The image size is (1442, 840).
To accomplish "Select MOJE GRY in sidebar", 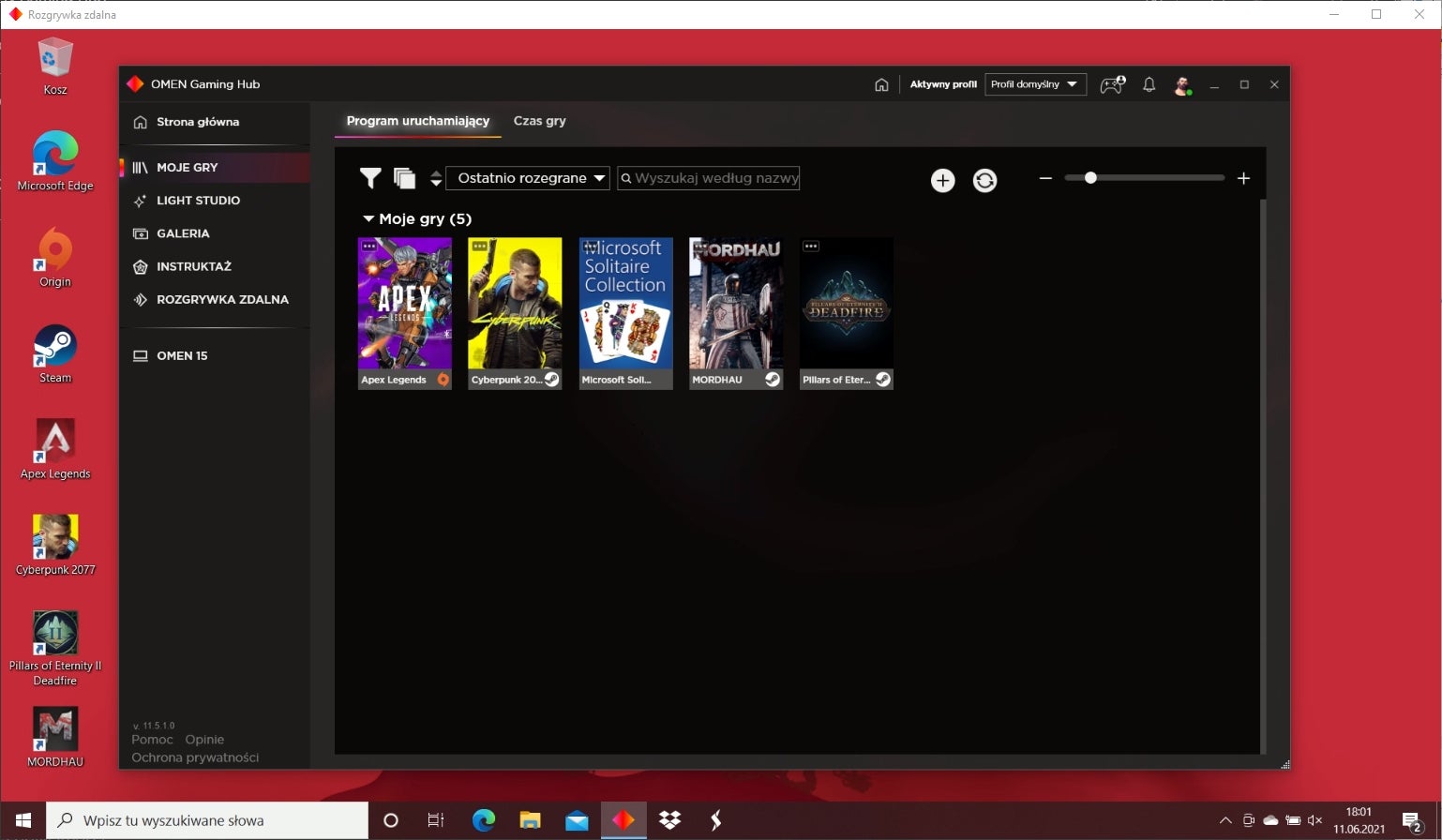I will (215, 167).
